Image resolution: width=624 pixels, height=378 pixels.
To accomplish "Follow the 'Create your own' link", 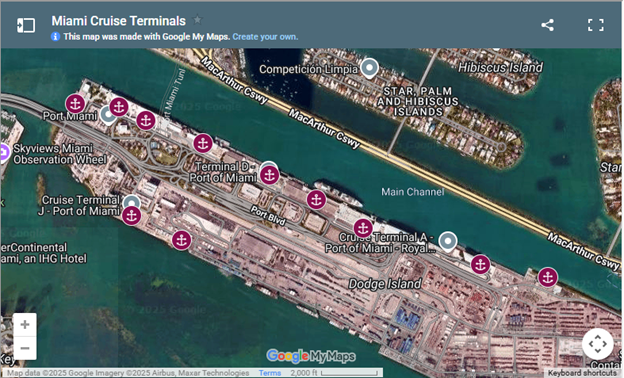I will click(x=265, y=37).
